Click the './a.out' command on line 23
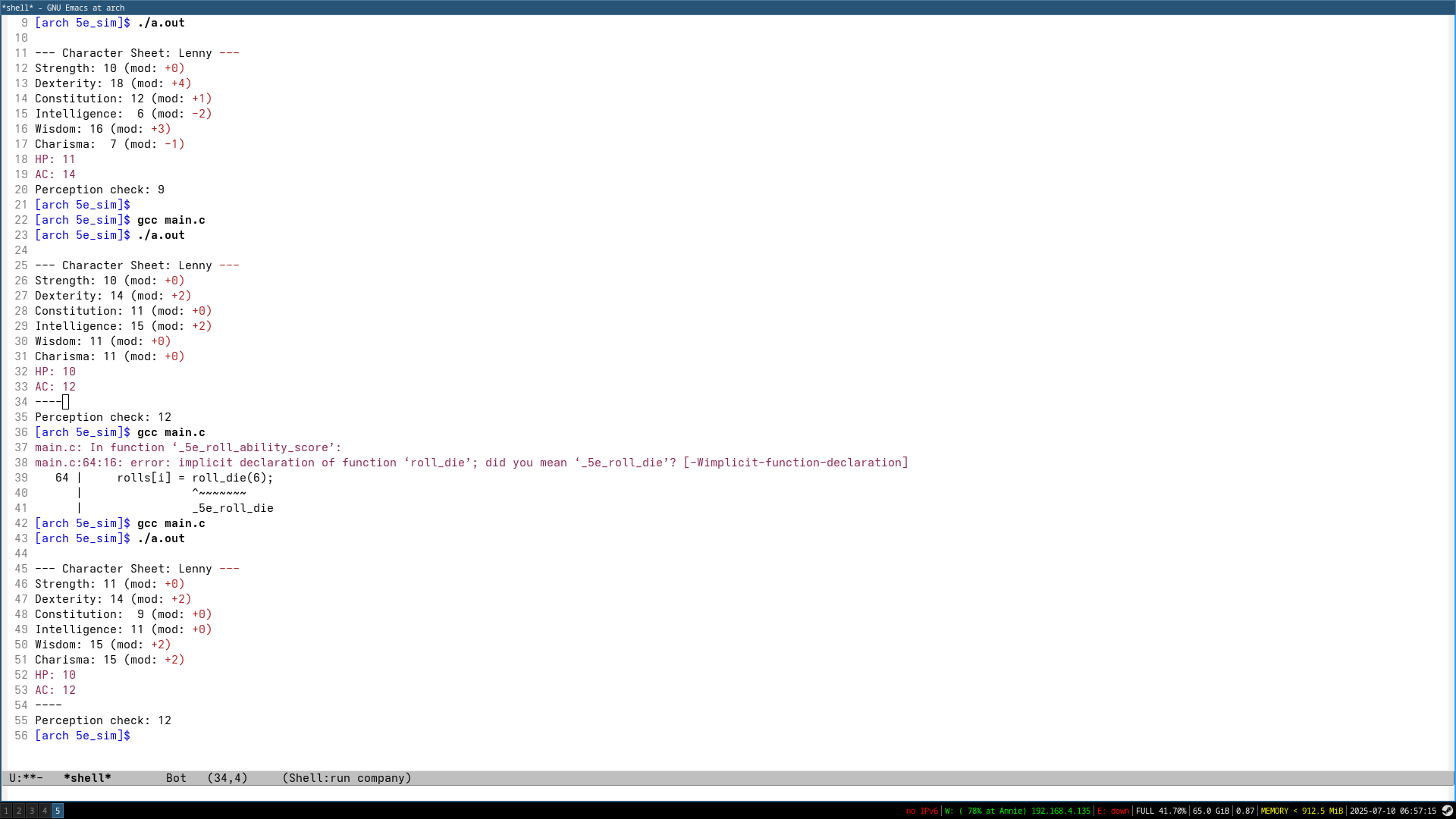This screenshot has height=819, width=1456. coord(161,235)
